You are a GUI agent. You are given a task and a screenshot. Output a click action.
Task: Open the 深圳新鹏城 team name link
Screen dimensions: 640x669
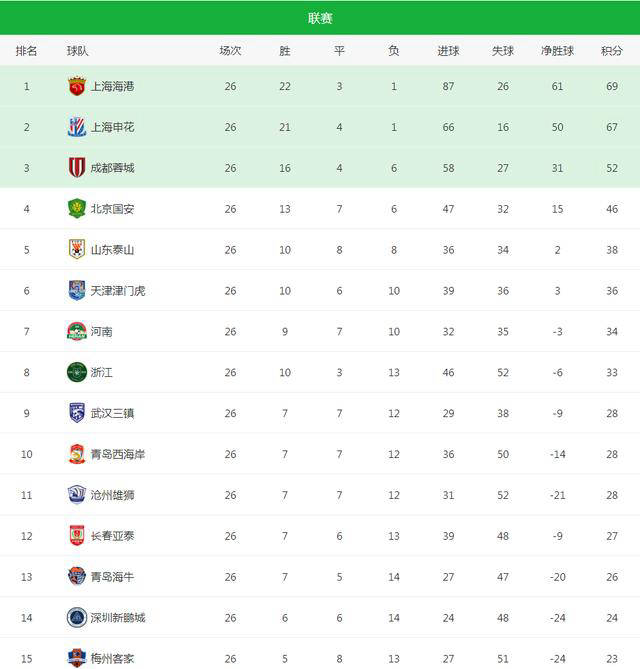pos(118,618)
